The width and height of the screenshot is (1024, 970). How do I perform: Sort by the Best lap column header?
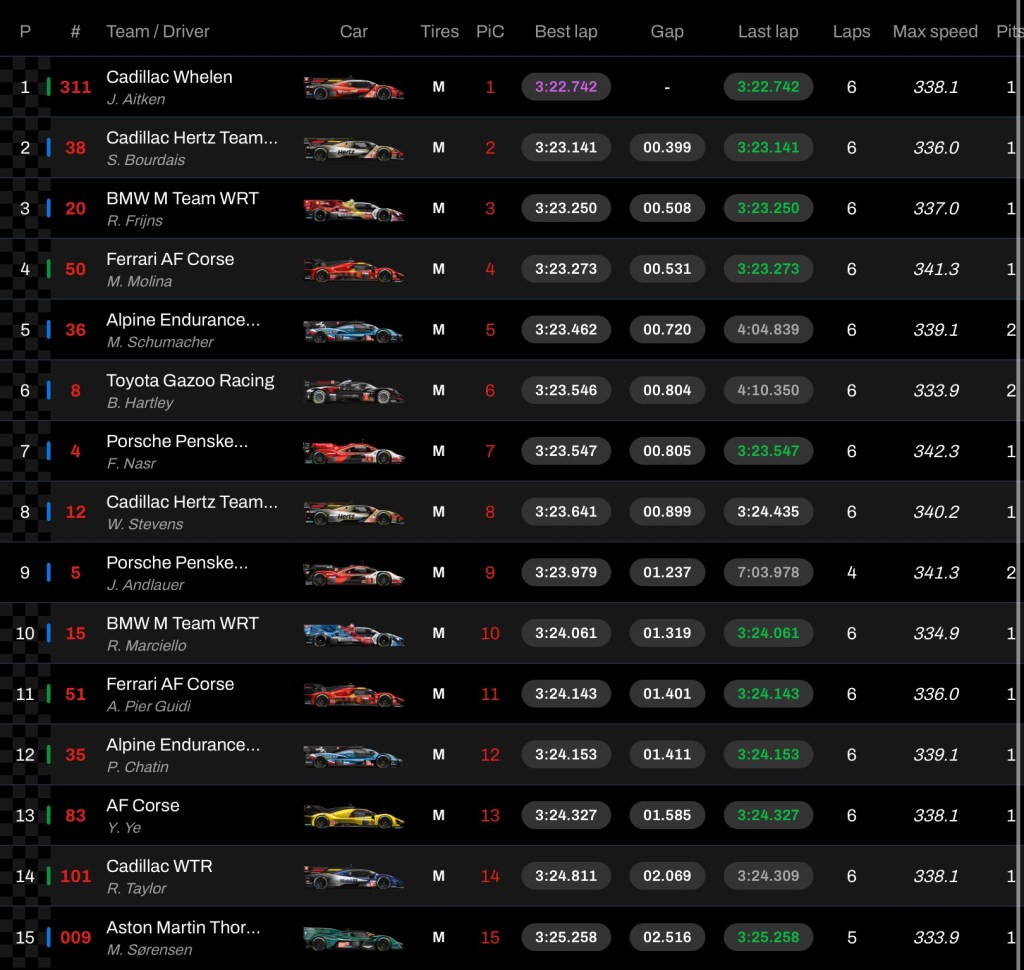click(566, 31)
